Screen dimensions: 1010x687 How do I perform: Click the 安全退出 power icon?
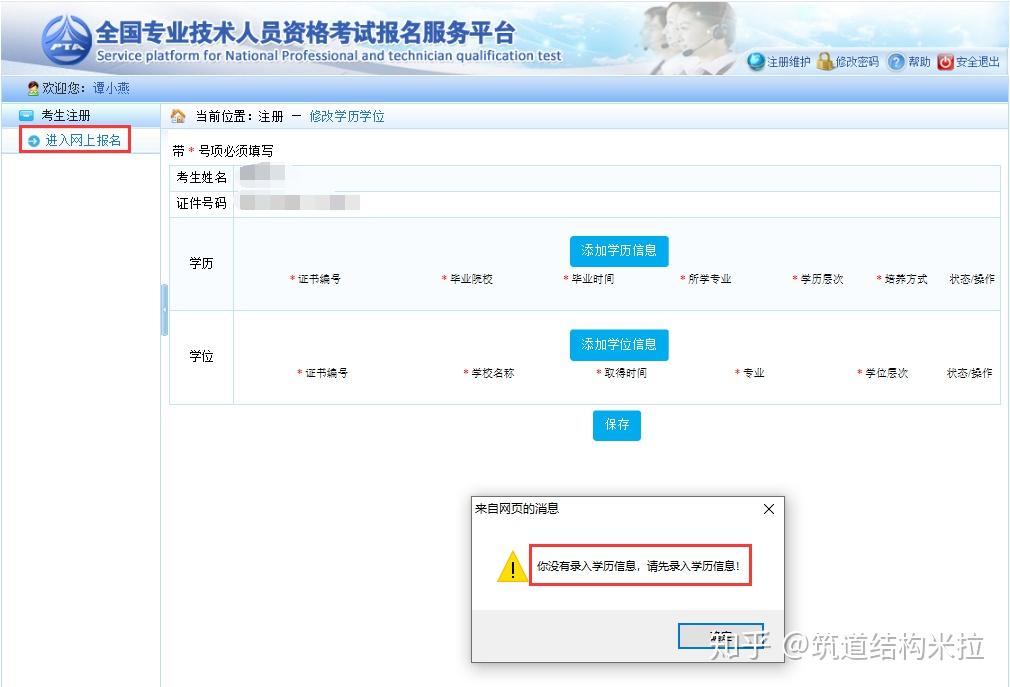point(945,62)
